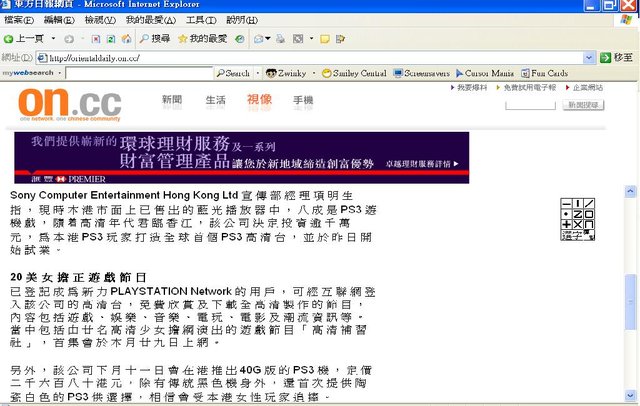Click the Smiley Central toolbar button
This screenshot has height=406, width=640.
tap(354, 73)
